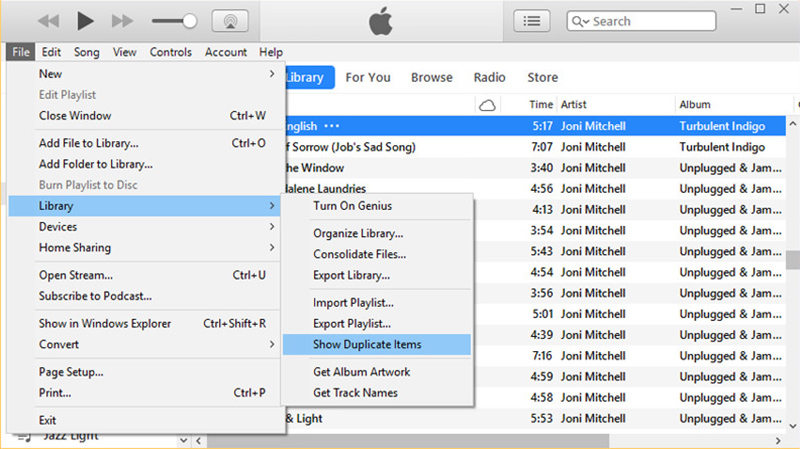Open Page Setup dialog
The width and height of the screenshot is (800, 449).
click(144, 372)
